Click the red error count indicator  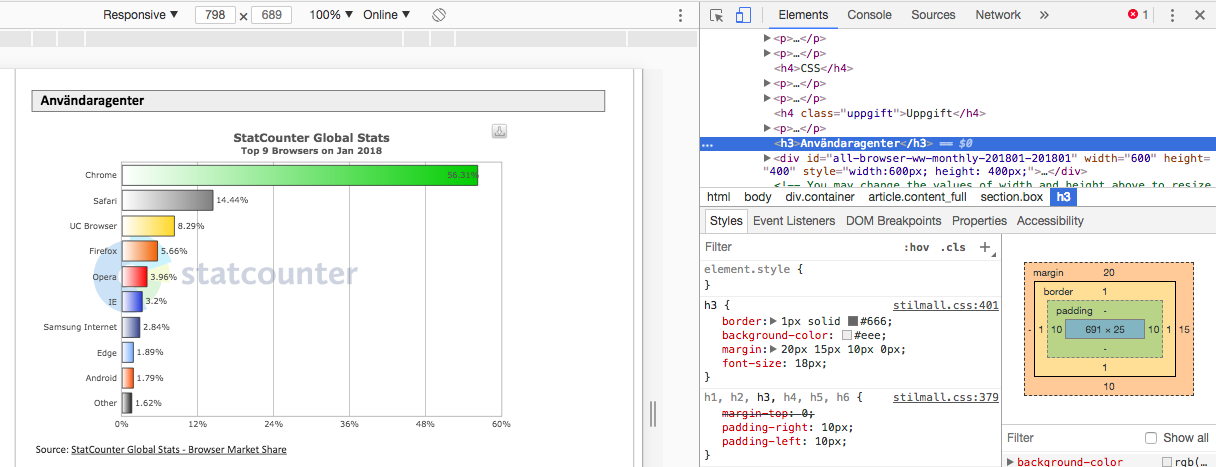[x=1138, y=15]
